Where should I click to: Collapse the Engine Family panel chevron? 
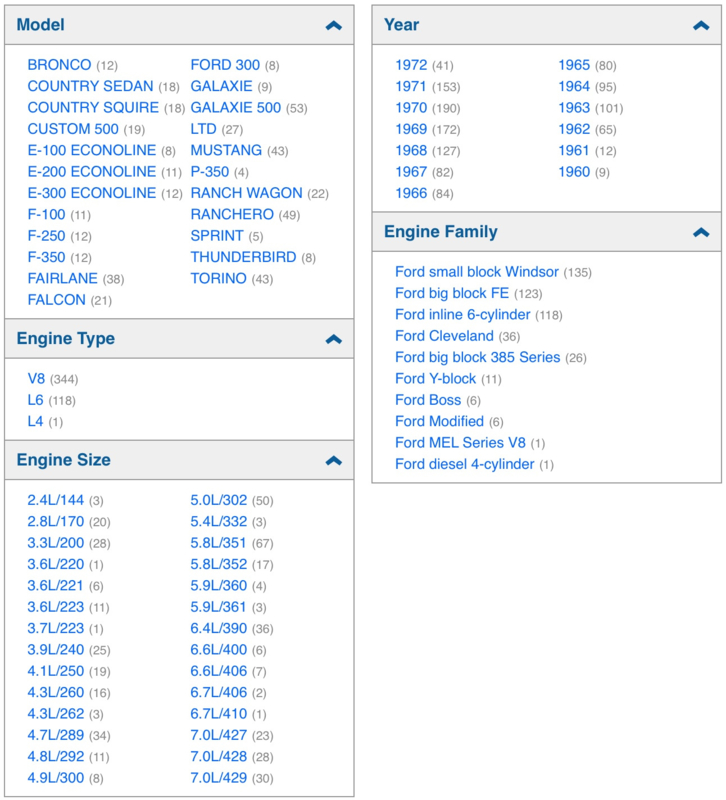(701, 233)
